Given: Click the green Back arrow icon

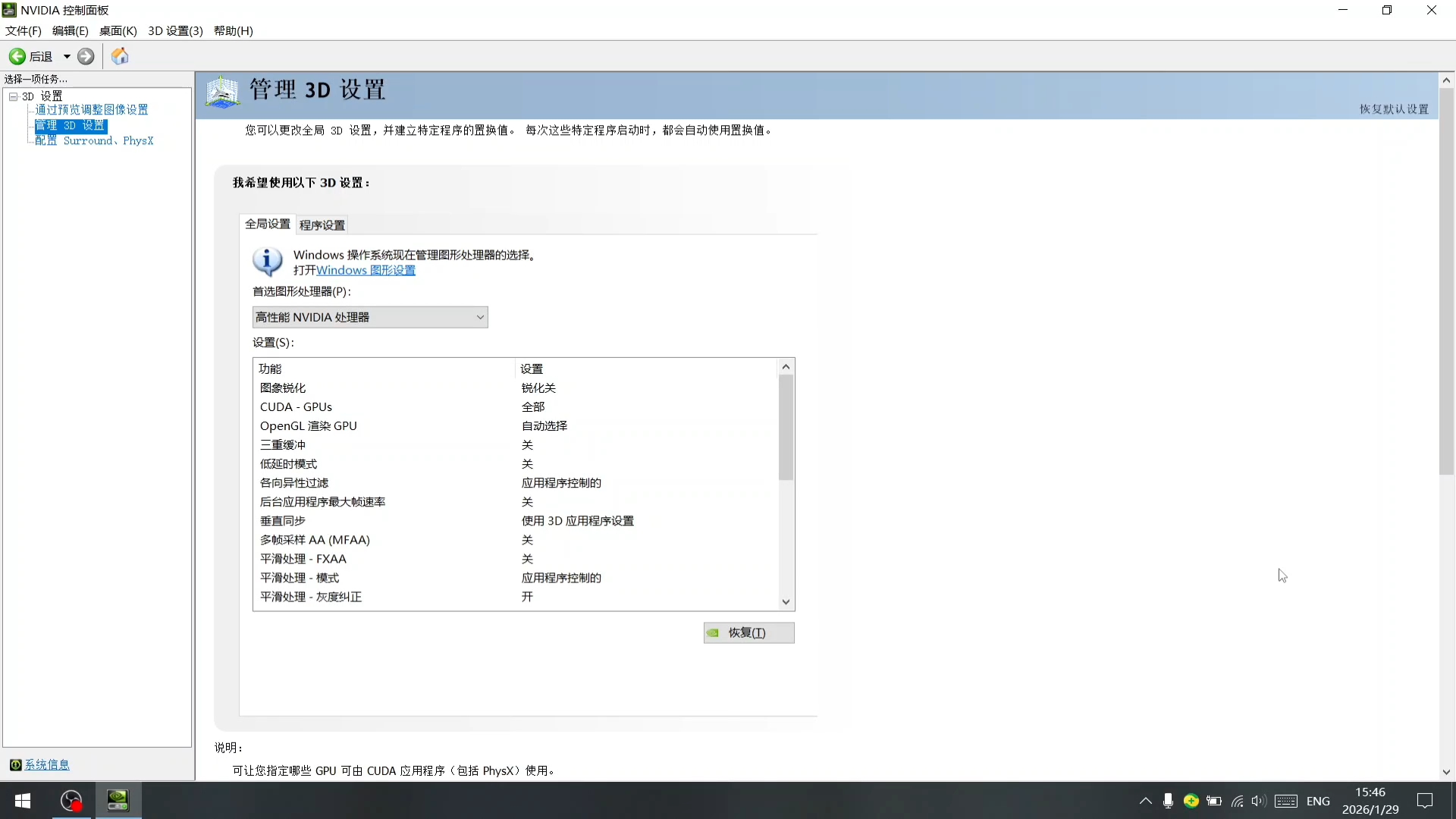Looking at the screenshot, I should pyautogui.click(x=17, y=56).
